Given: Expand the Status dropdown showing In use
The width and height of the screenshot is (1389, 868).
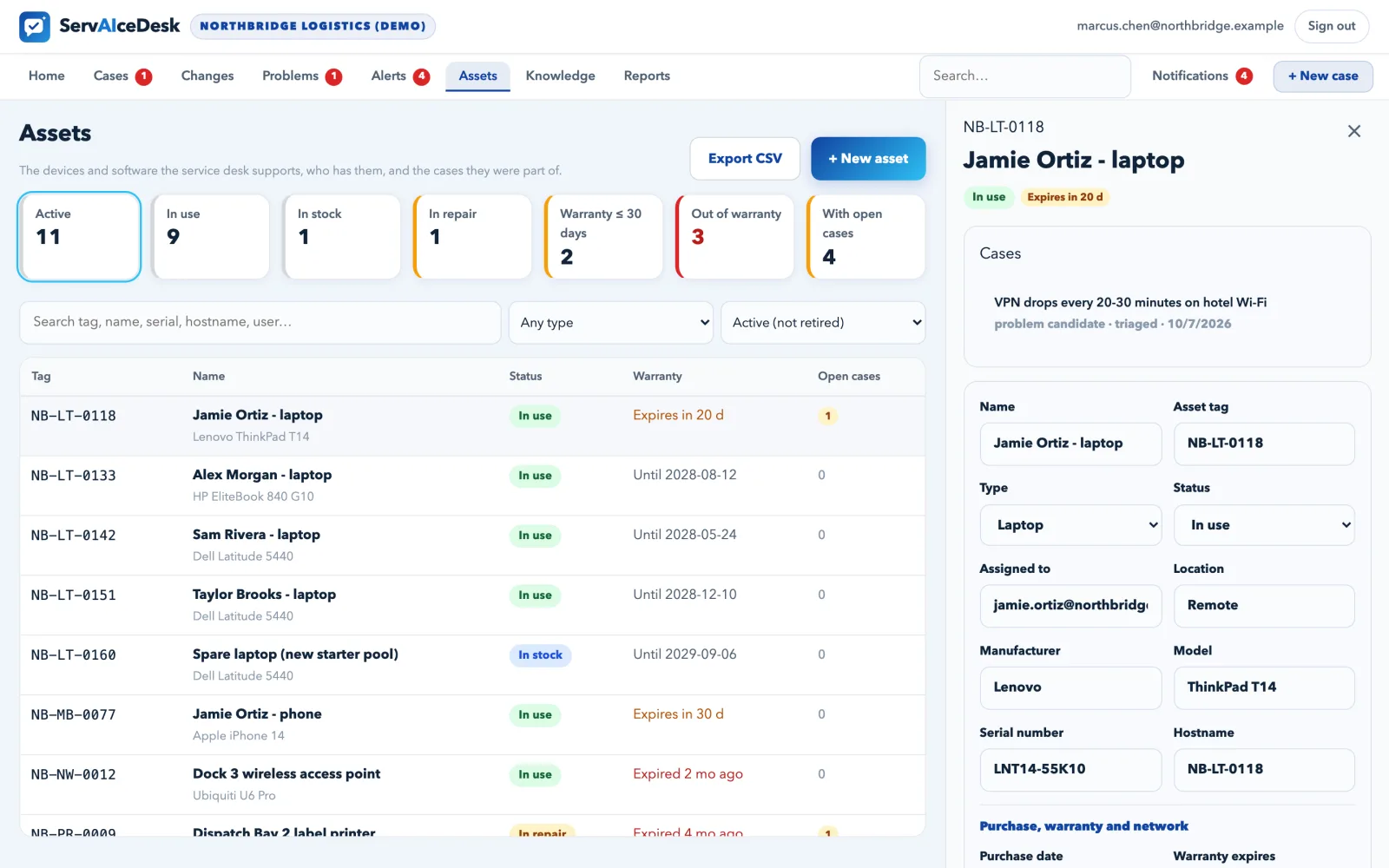Looking at the screenshot, I should pos(1264,525).
